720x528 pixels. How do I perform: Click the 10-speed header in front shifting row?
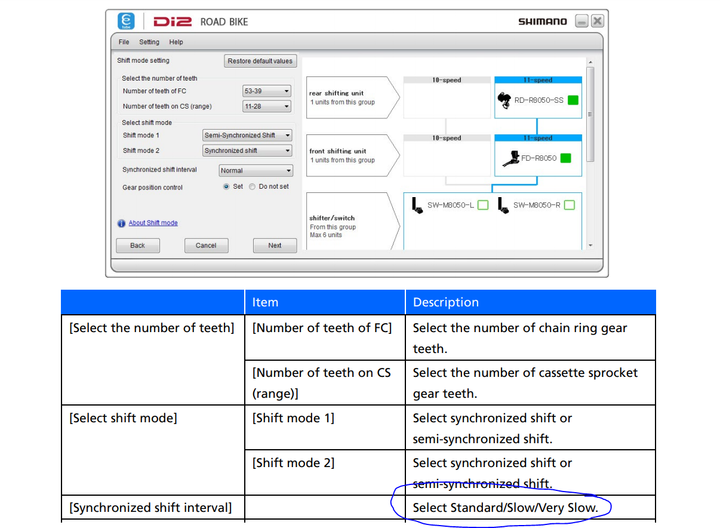(447, 138)
